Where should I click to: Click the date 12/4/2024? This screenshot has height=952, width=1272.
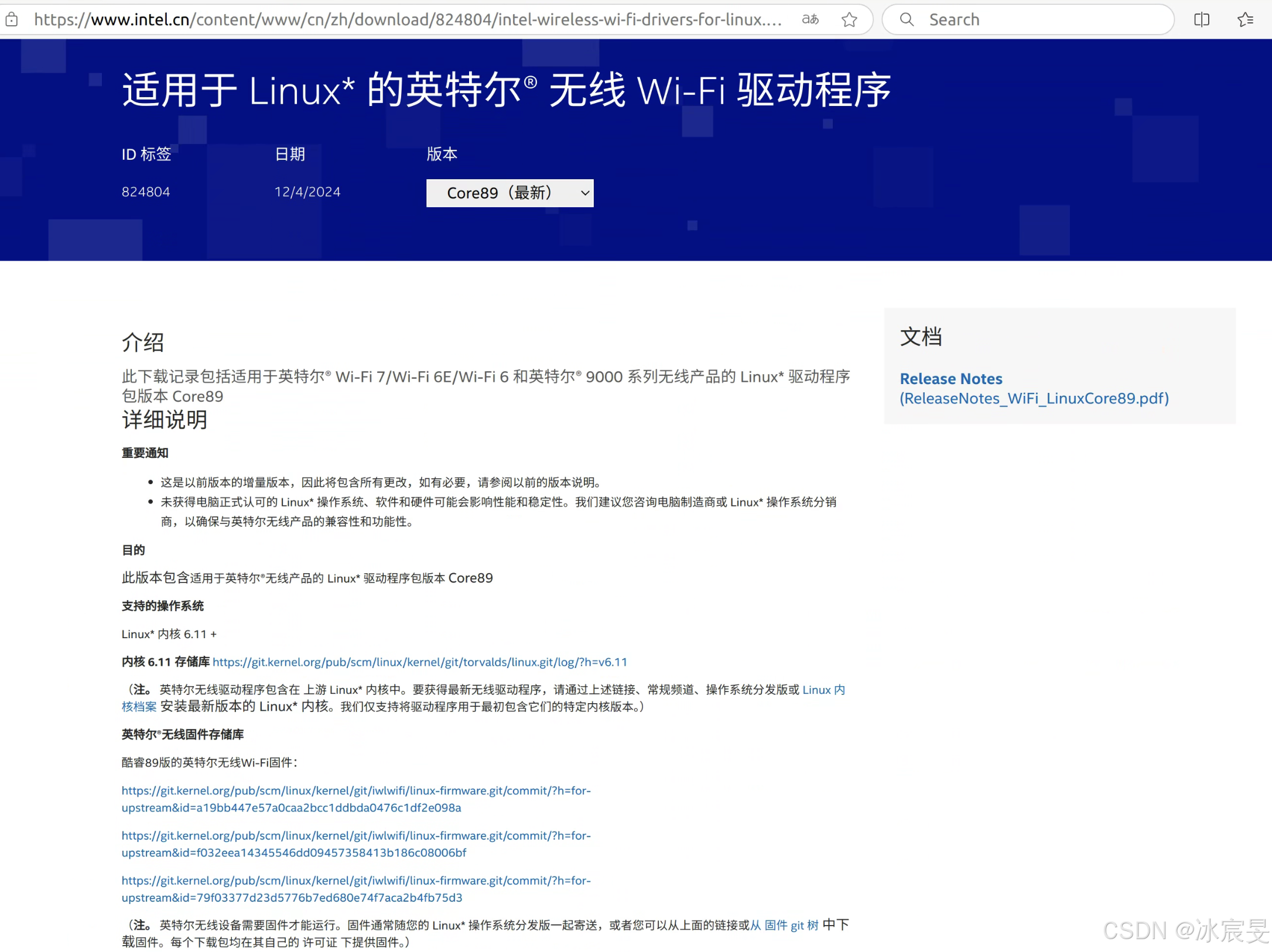pos(307,192)
